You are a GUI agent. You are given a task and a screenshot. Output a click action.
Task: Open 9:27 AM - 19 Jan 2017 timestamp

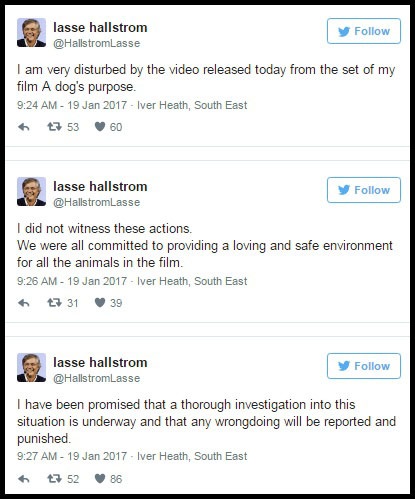point(72,456)
